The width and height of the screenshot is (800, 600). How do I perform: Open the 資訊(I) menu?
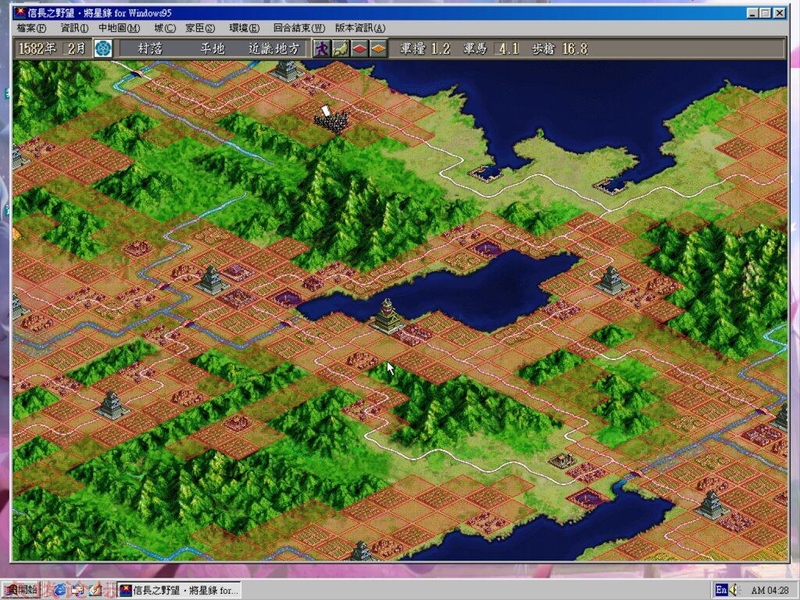(x=74, y=28)
